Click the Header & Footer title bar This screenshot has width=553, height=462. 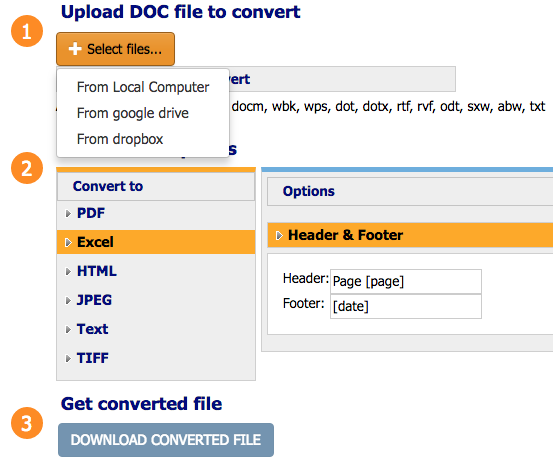(410, 235)
